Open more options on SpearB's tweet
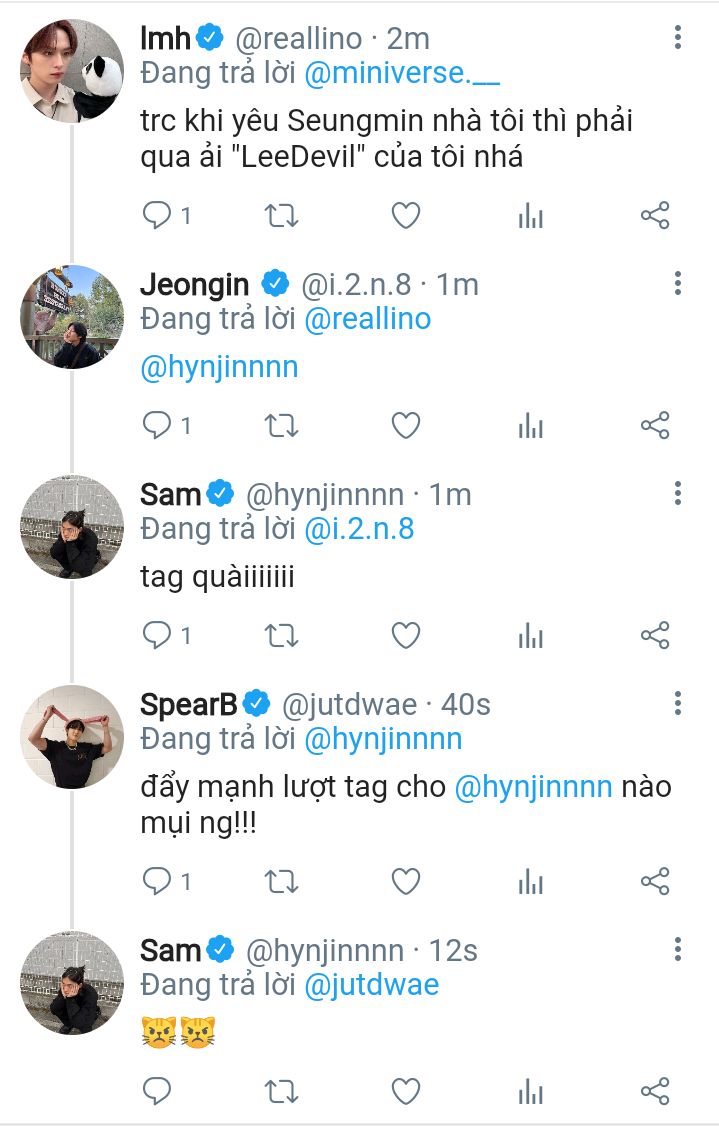Screen dimensions: 719x1134 678,704
